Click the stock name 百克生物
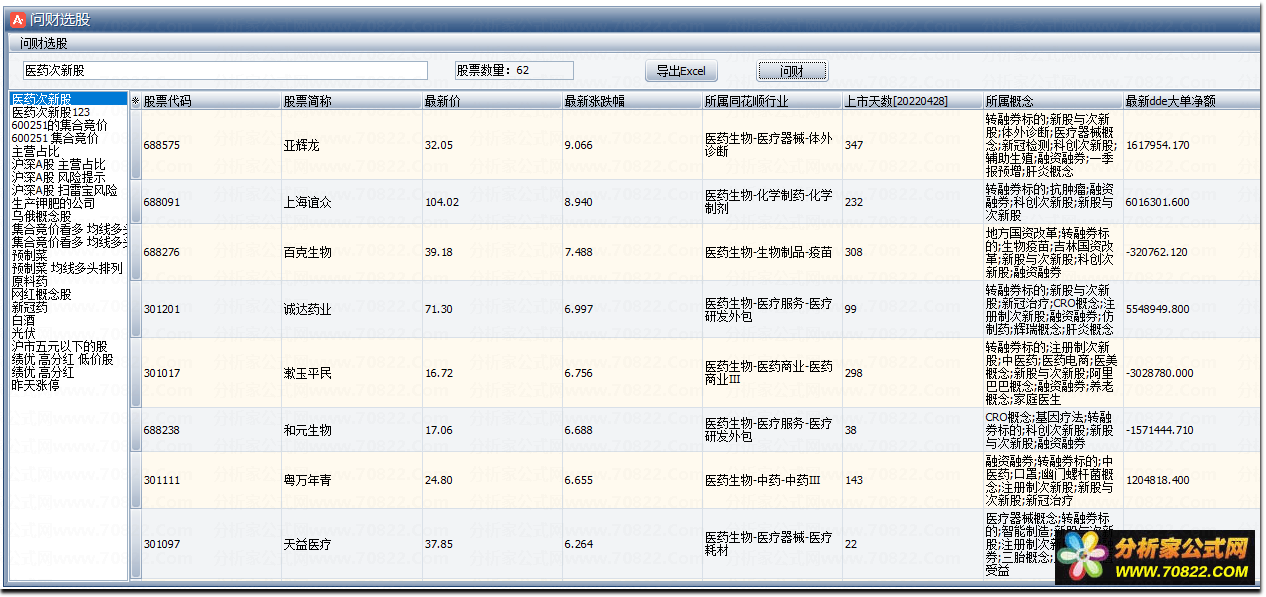 (307, 252)
